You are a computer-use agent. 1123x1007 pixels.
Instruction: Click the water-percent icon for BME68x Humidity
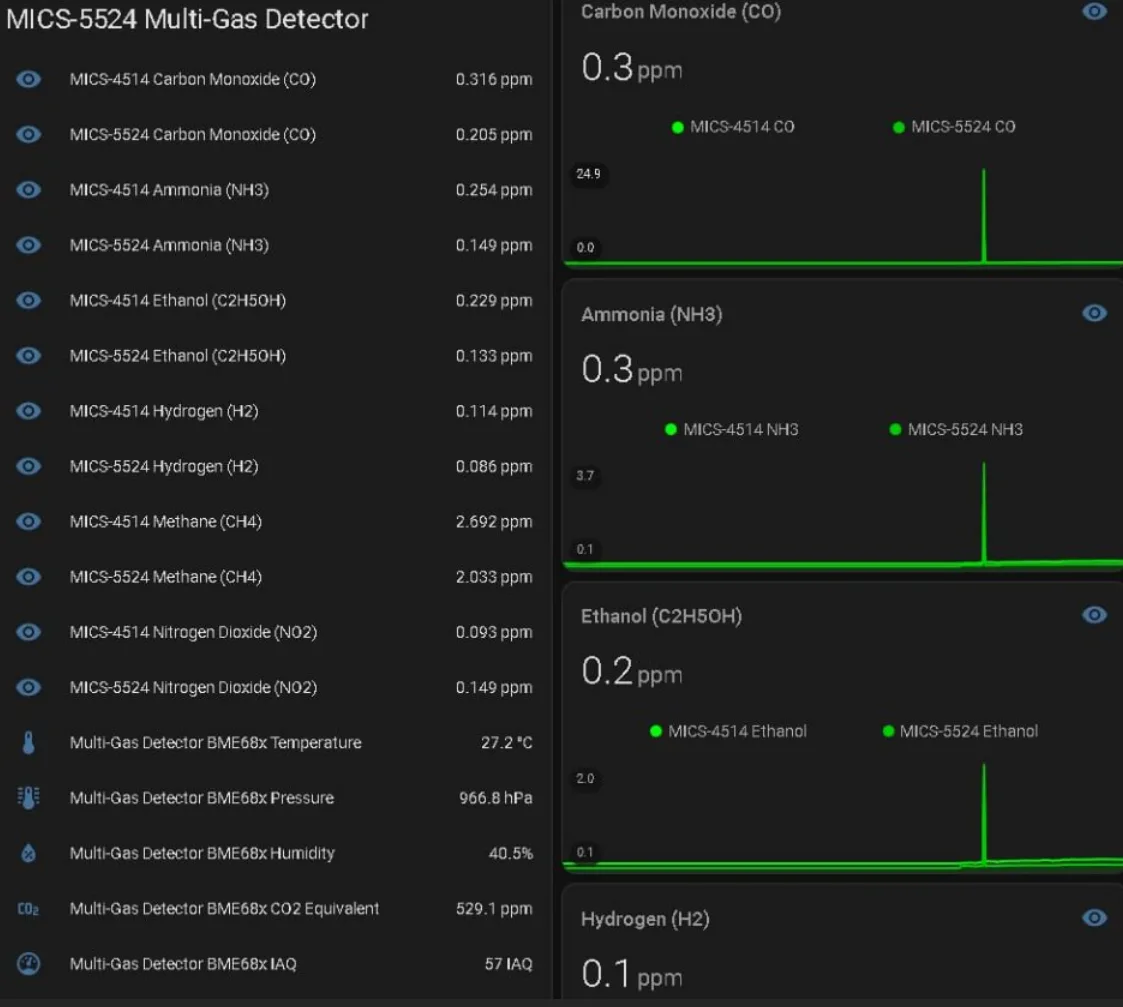(x=29, y=853)
